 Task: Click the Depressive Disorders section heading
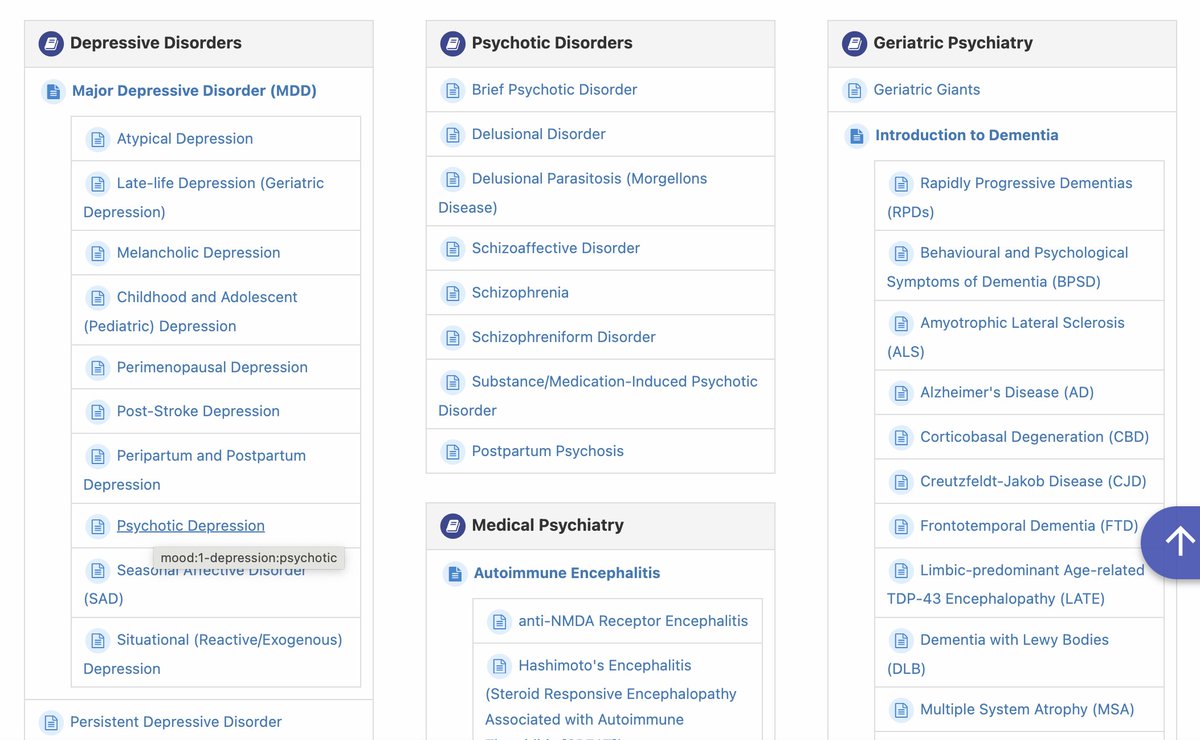(156, 43)
